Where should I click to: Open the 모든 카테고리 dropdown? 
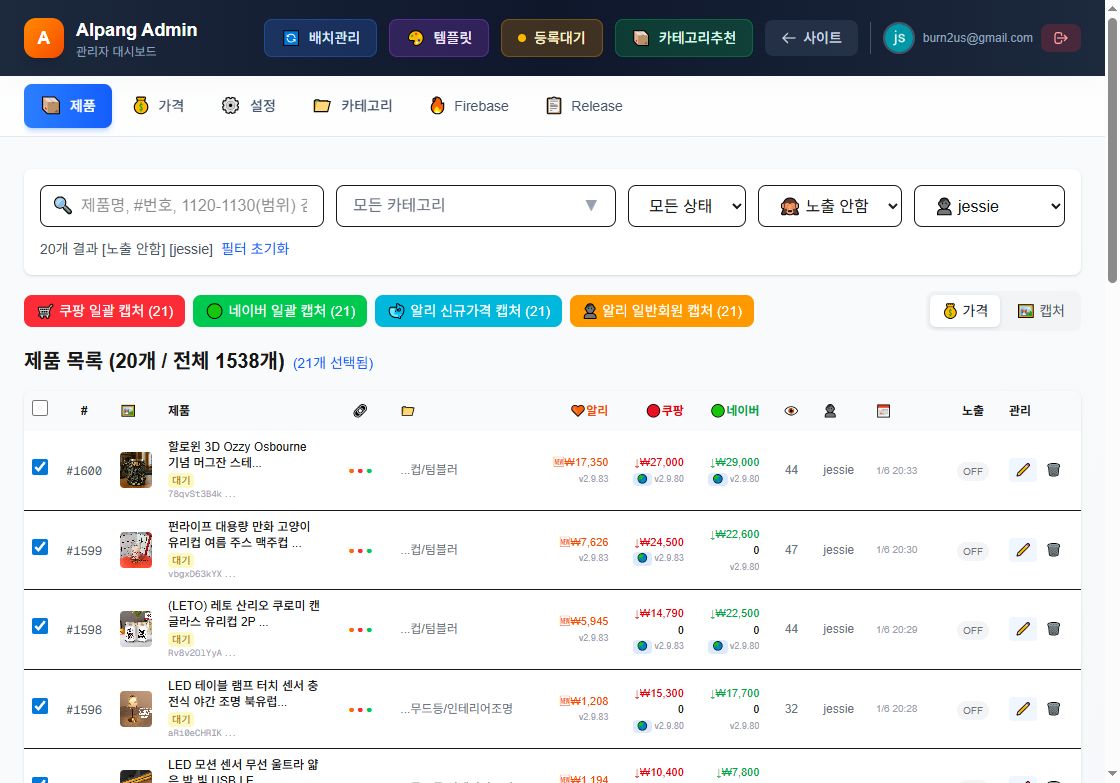475,206
